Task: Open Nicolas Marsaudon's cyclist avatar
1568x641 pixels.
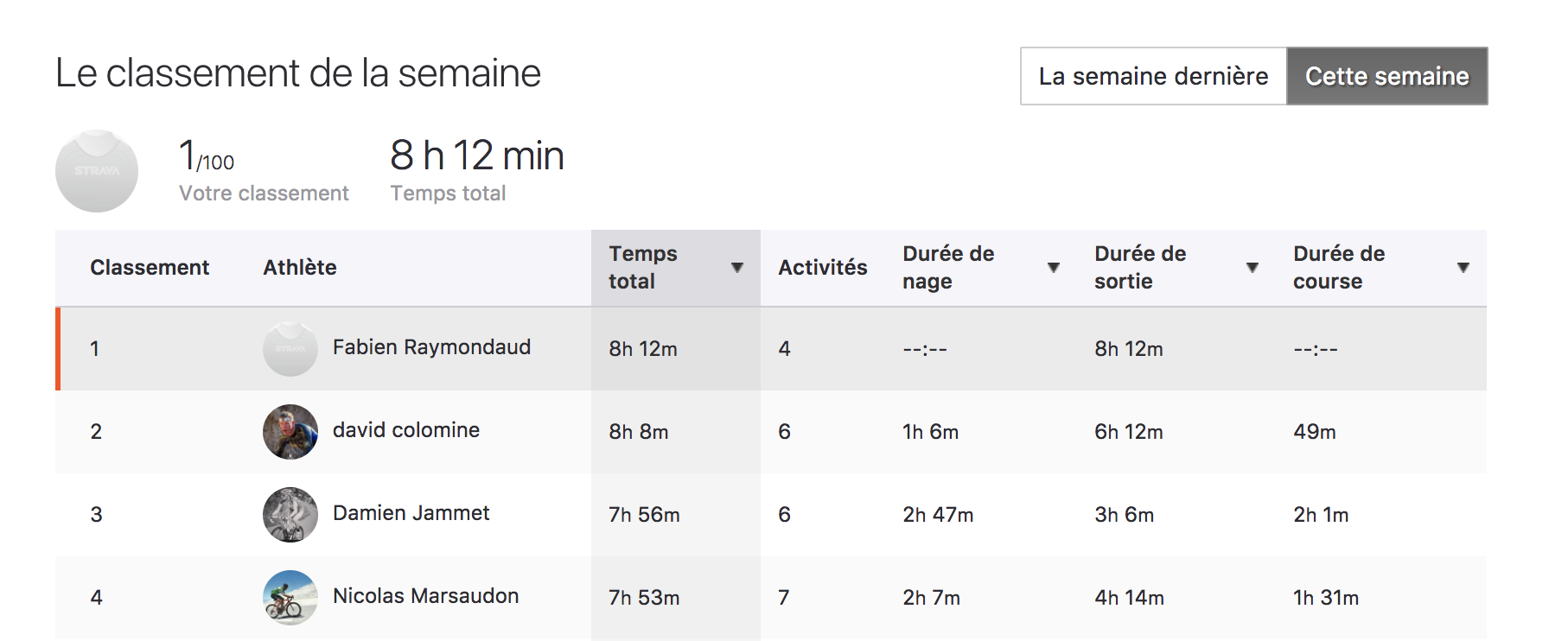Action: (290, 597)
